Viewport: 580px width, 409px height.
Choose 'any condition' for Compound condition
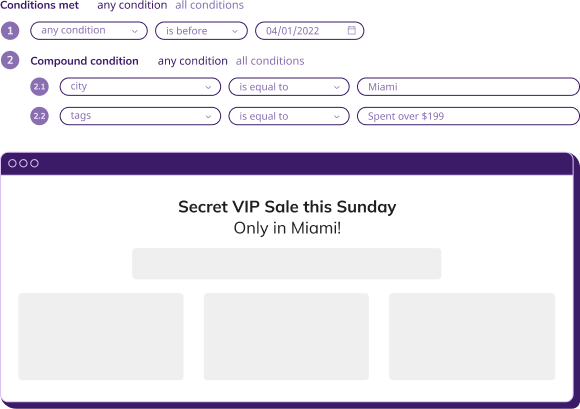click(x=192, y=61)
